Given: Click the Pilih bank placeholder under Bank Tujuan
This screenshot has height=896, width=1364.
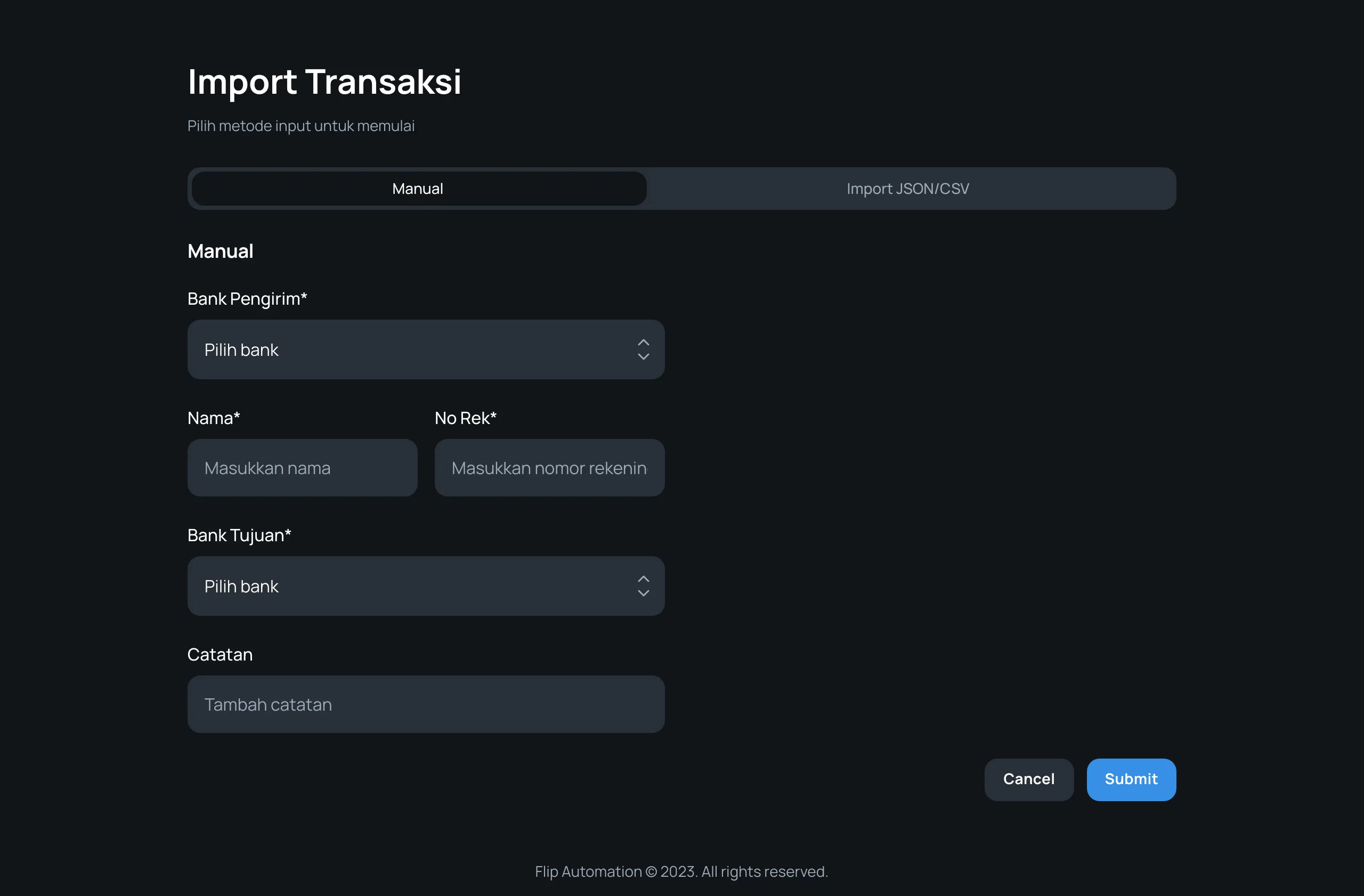Looking at the screenshot, I should coord(241,585).
